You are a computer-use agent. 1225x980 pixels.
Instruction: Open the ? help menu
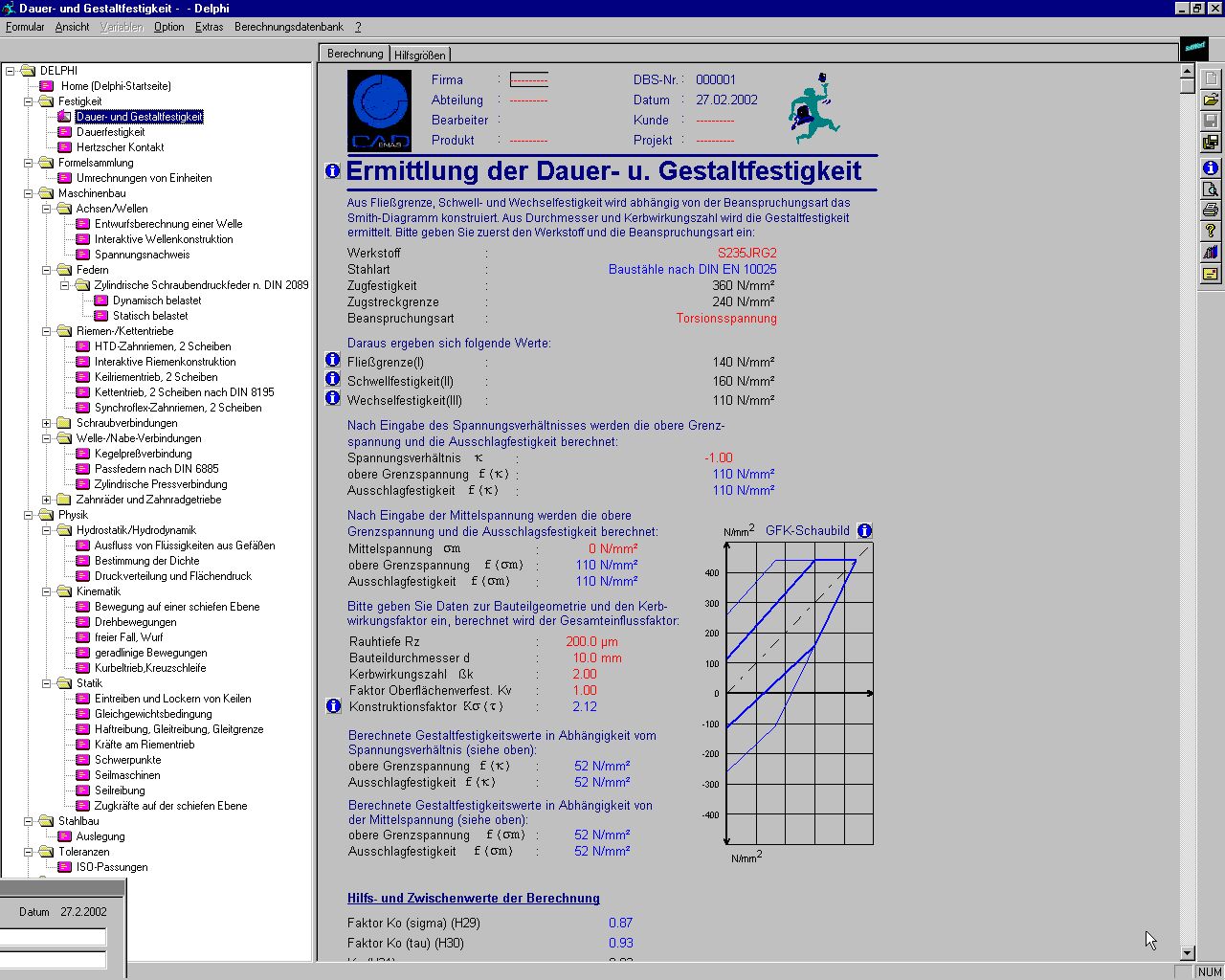[x=358, y=27]
